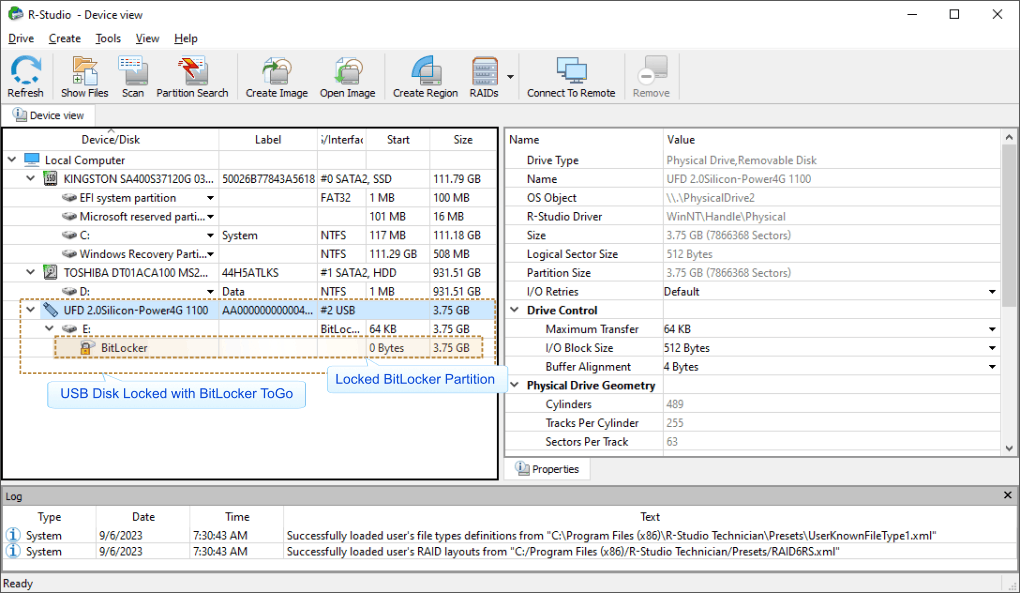Click the EFI system partition icon

click(69, 198)
